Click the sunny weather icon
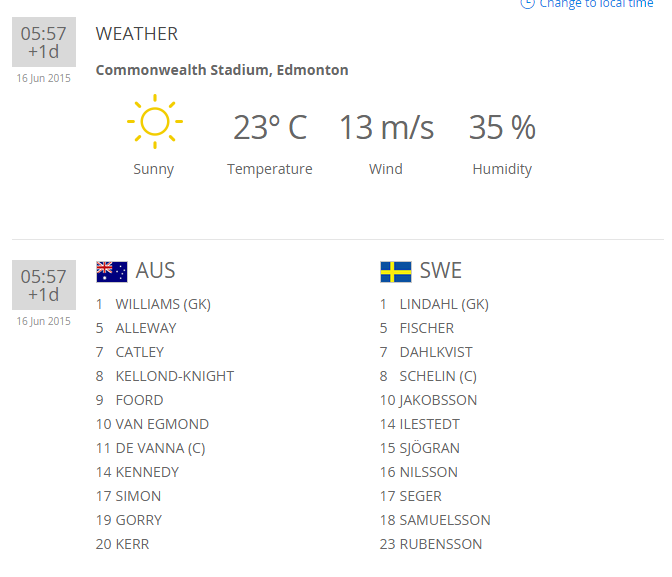 (x=154, y=122)
